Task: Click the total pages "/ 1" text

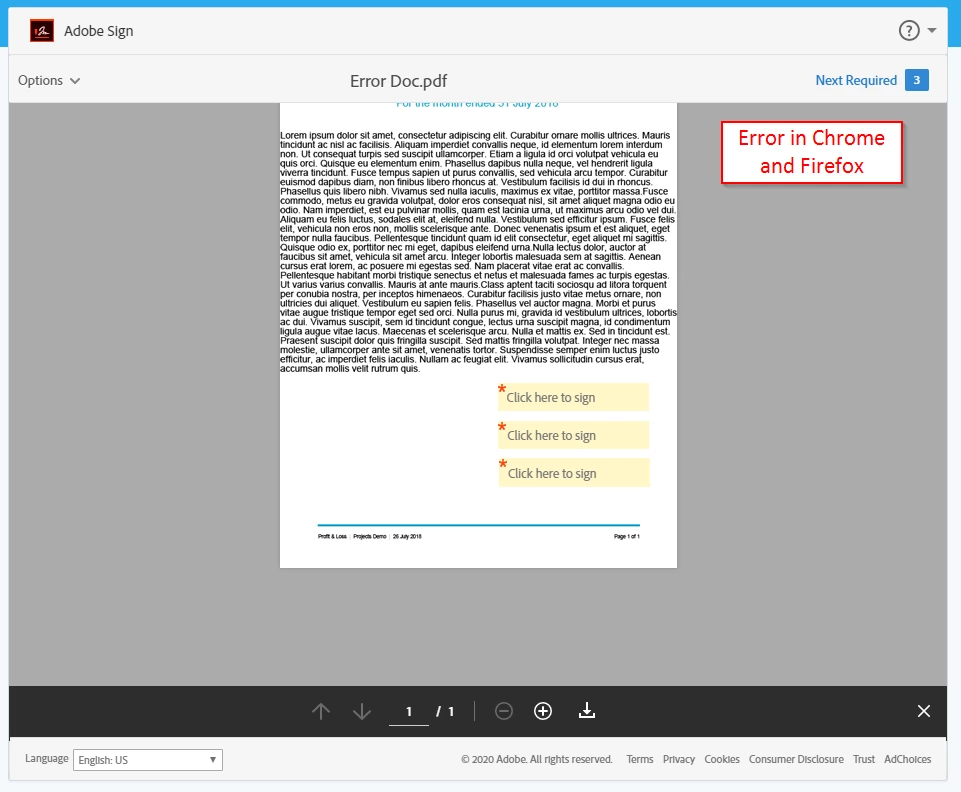Action: click(x=445, y=711)
